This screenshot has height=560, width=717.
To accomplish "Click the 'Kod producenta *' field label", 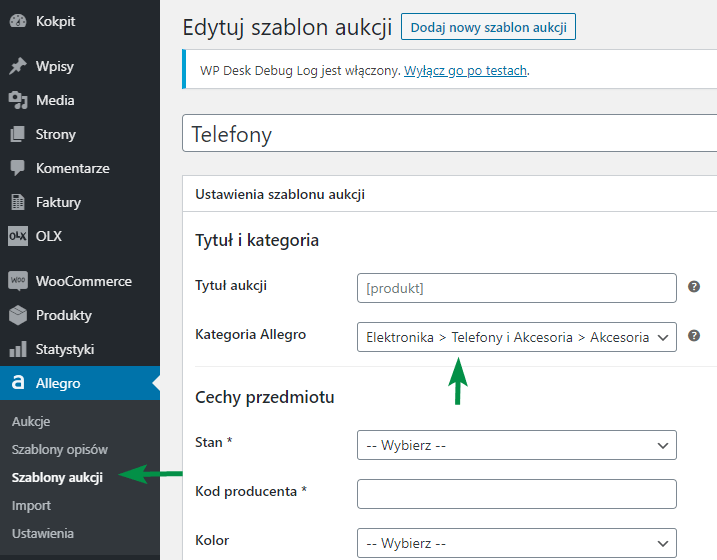I will pyautogui.click(x=251, y=491).
